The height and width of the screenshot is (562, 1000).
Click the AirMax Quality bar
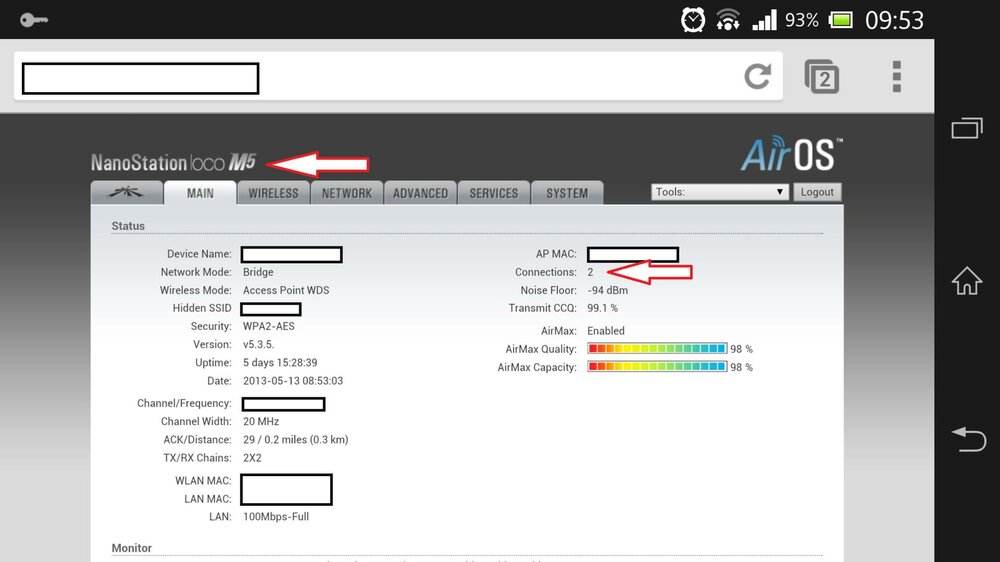click(657, 348)
